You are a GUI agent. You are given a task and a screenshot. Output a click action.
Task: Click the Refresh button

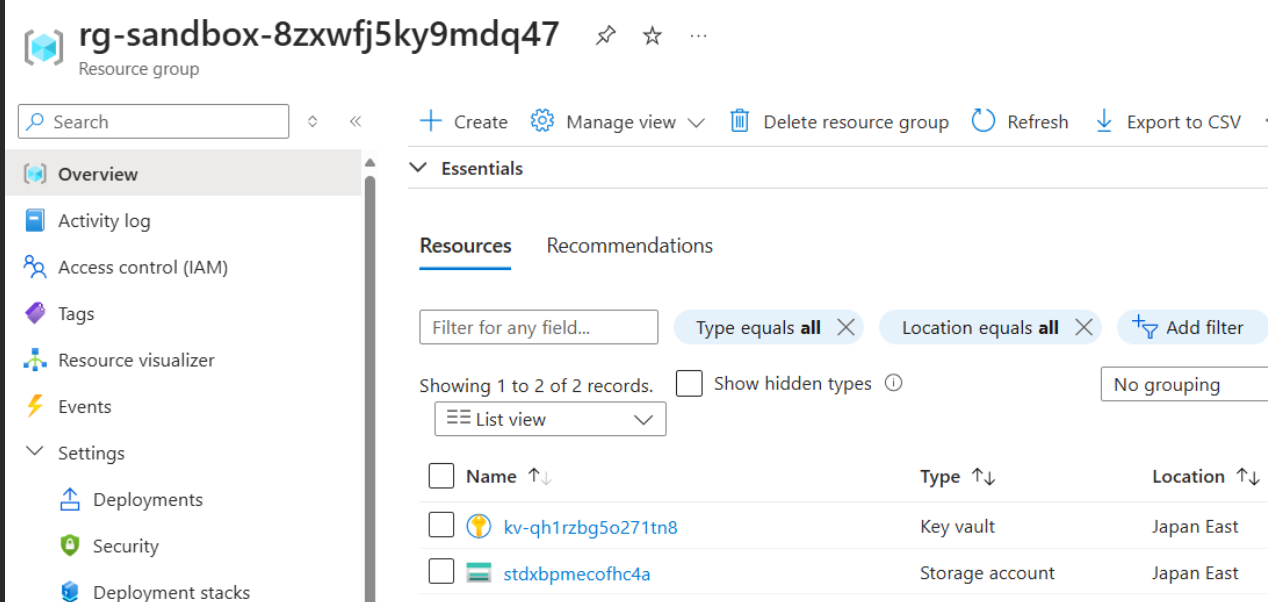[x=1020, y=122]
